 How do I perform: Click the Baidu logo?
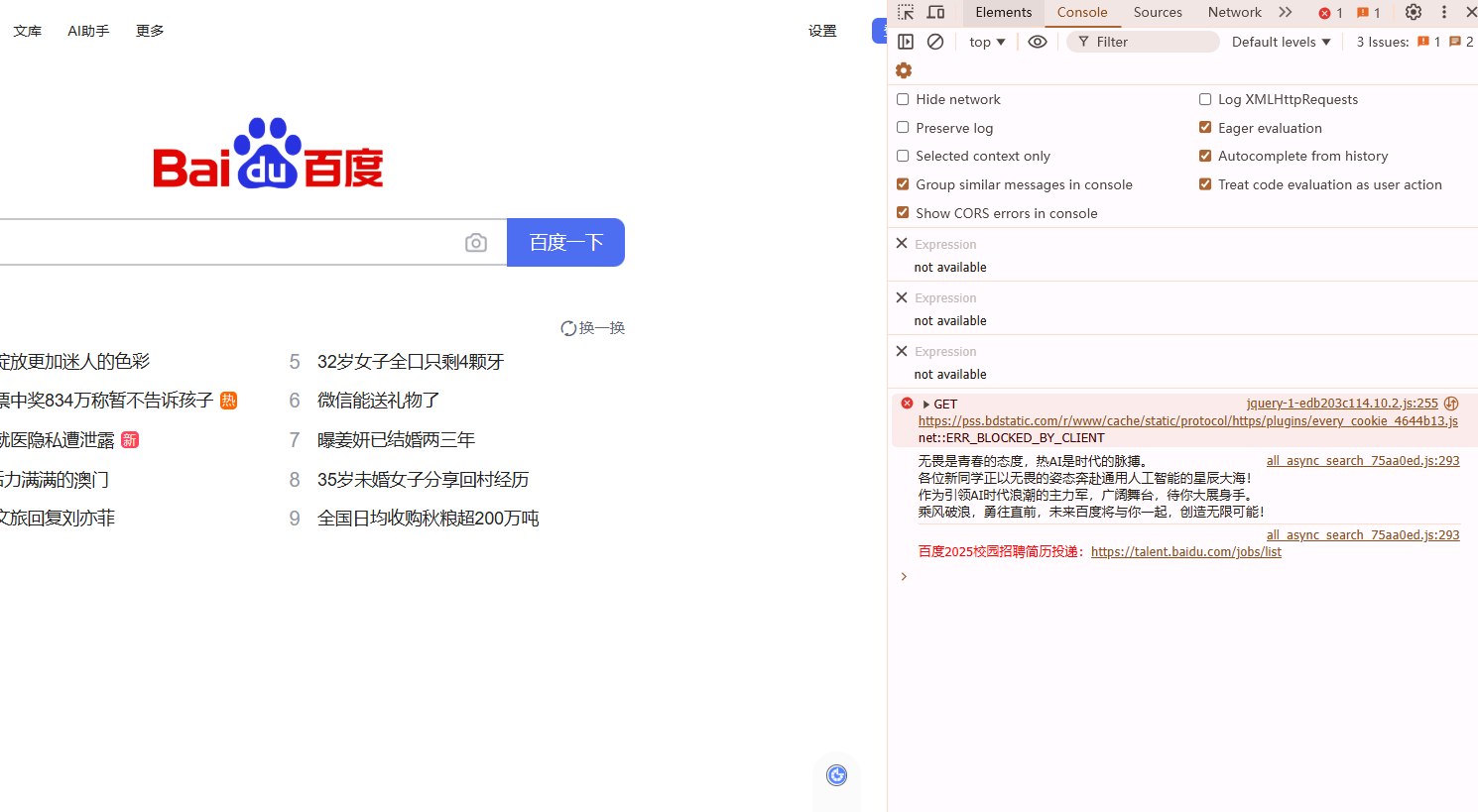(x=268, y=154)
